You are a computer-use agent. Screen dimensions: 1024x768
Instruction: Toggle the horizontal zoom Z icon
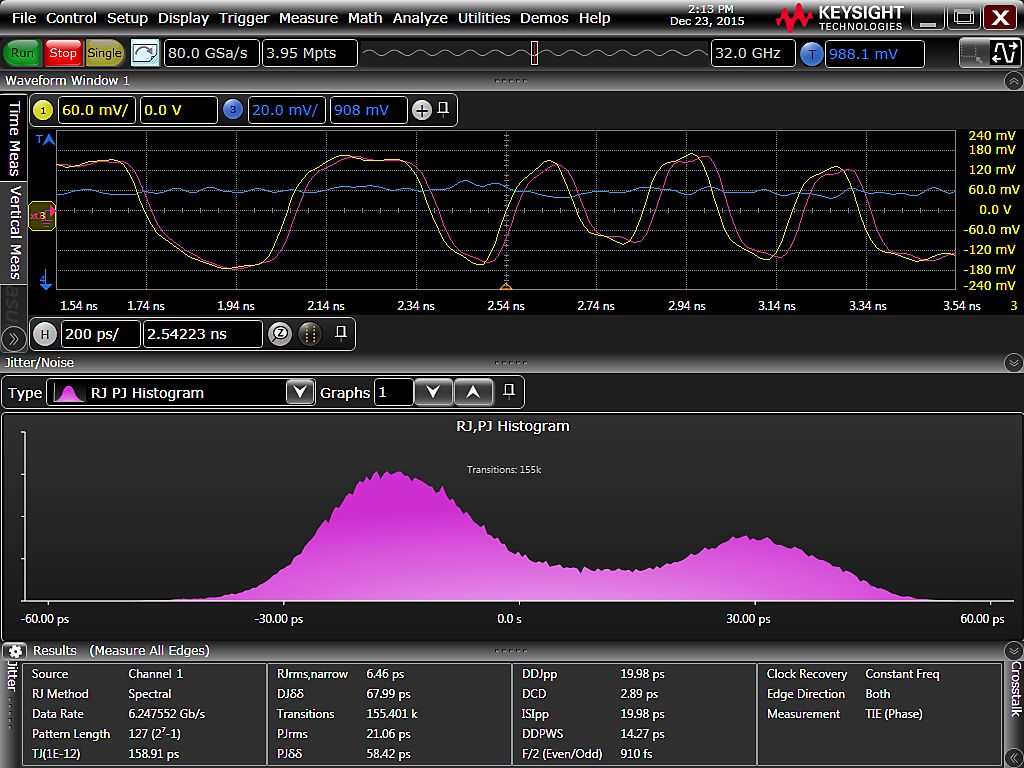(280, 334)
